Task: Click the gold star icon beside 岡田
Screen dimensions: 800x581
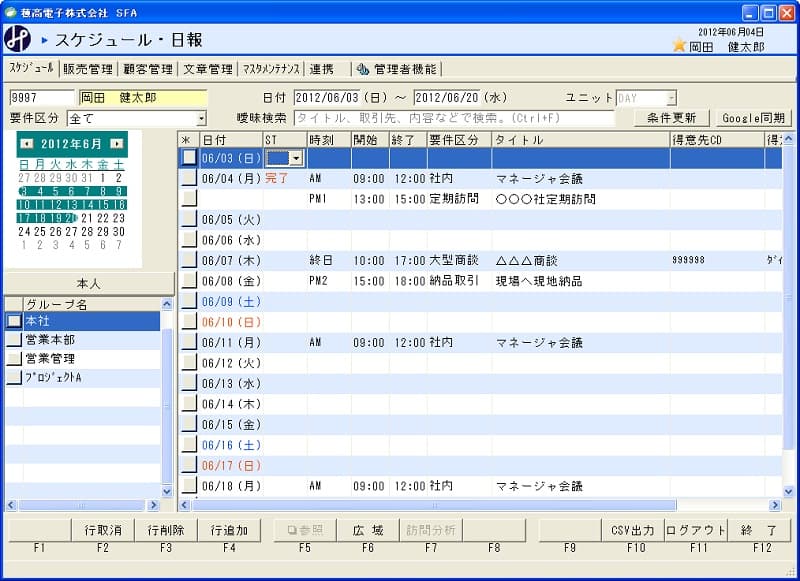Action: pos(679,46)
